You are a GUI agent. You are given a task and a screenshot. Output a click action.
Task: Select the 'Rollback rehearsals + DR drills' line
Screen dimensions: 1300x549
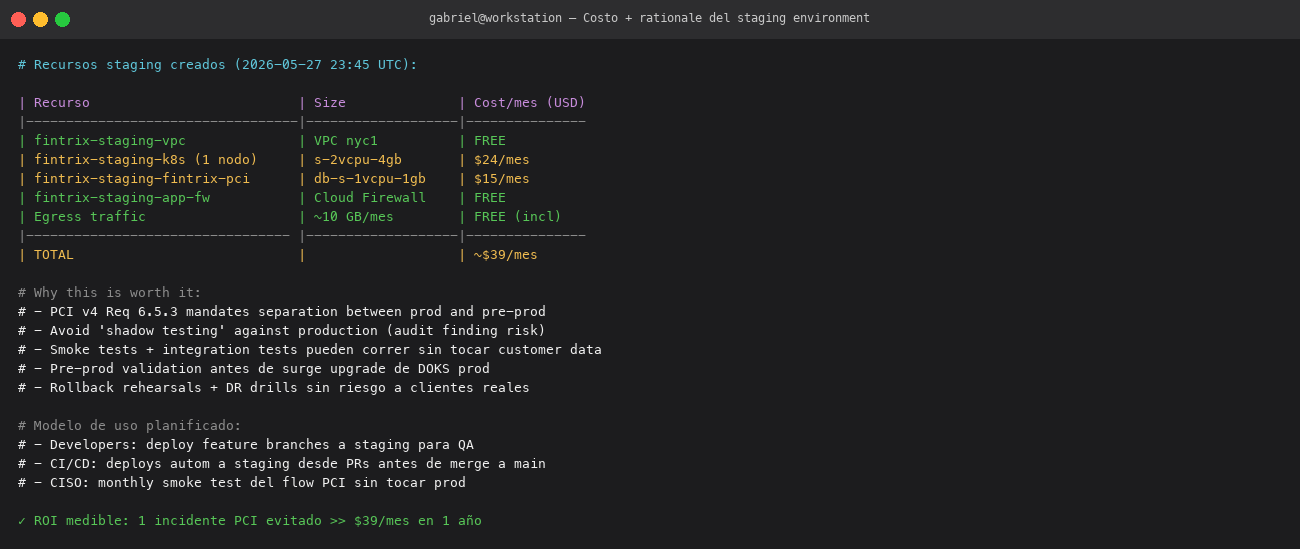click(274, 388)
